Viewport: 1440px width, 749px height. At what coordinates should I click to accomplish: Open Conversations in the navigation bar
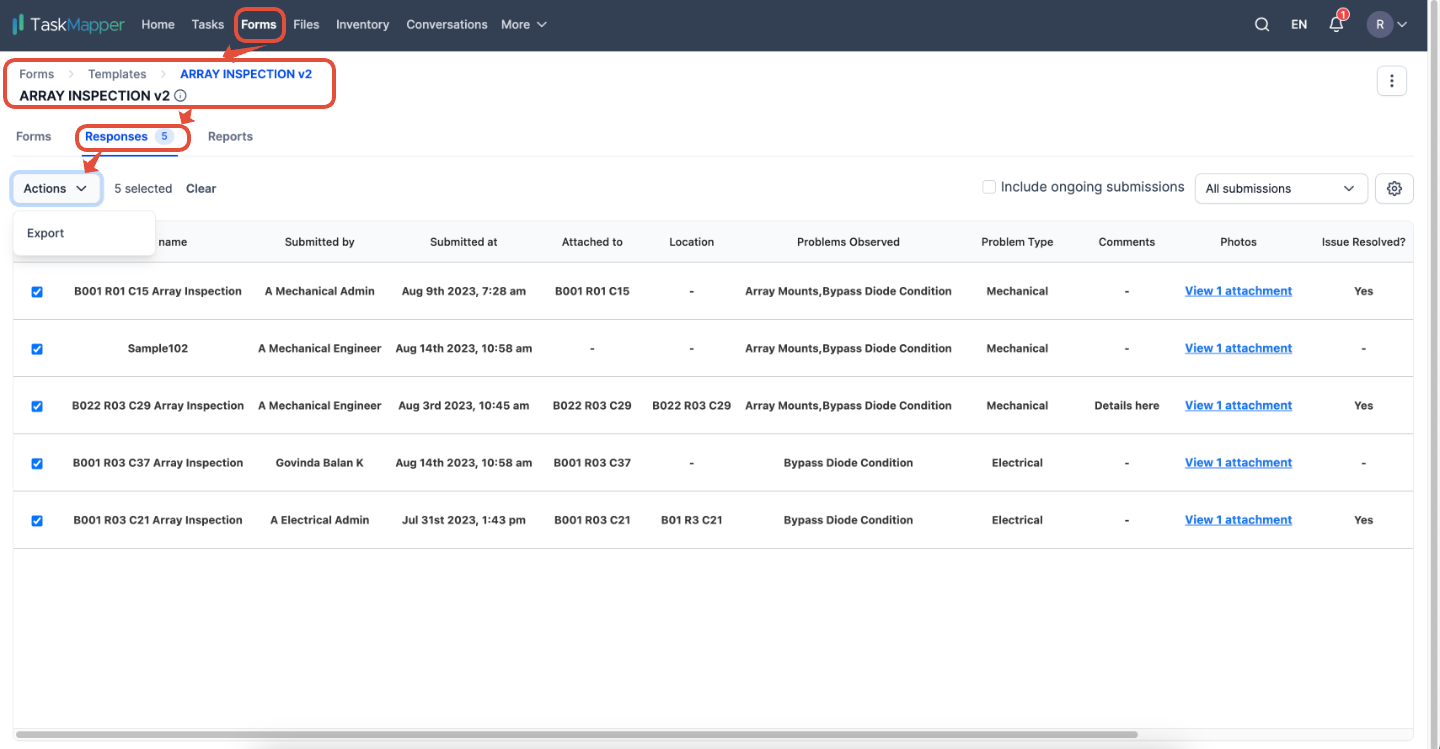coord(447,24)
